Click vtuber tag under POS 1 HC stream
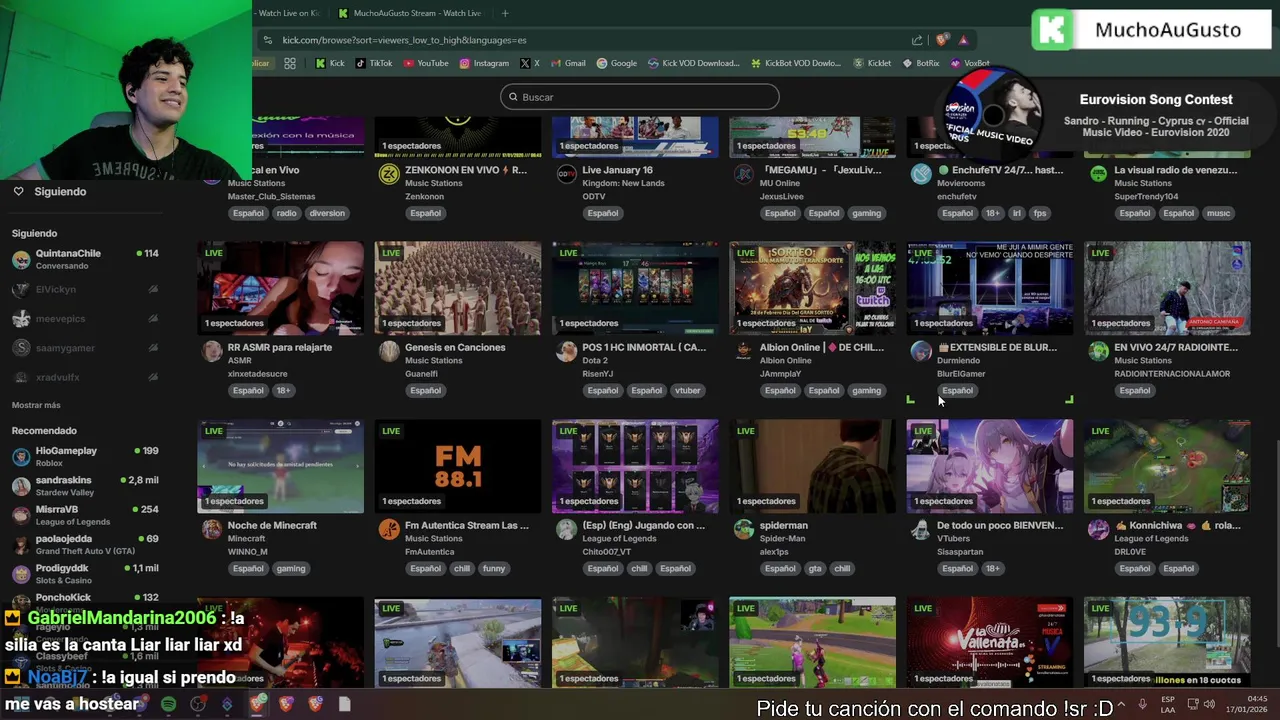The width and height of the screenshot is (1280, 720). pos(687,390)
